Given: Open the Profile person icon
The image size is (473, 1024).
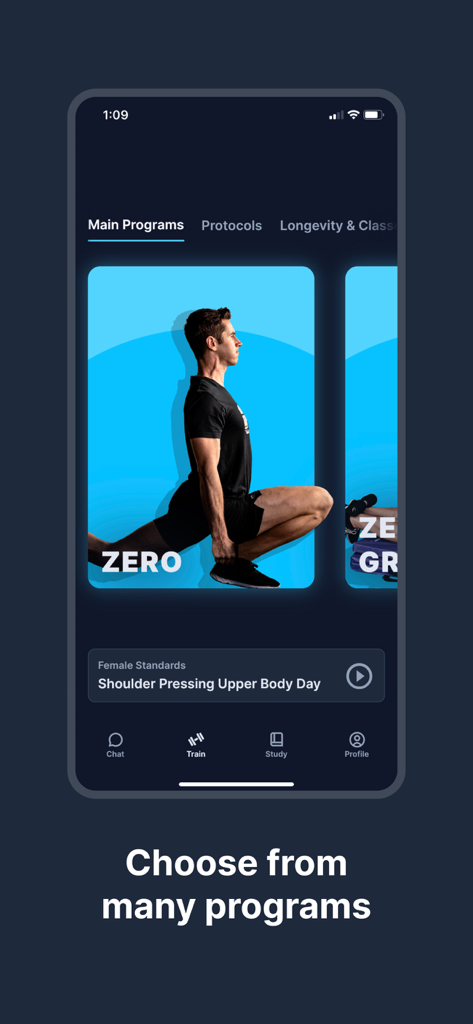Looking at the screenshot, I should click(x=357, y=739).
